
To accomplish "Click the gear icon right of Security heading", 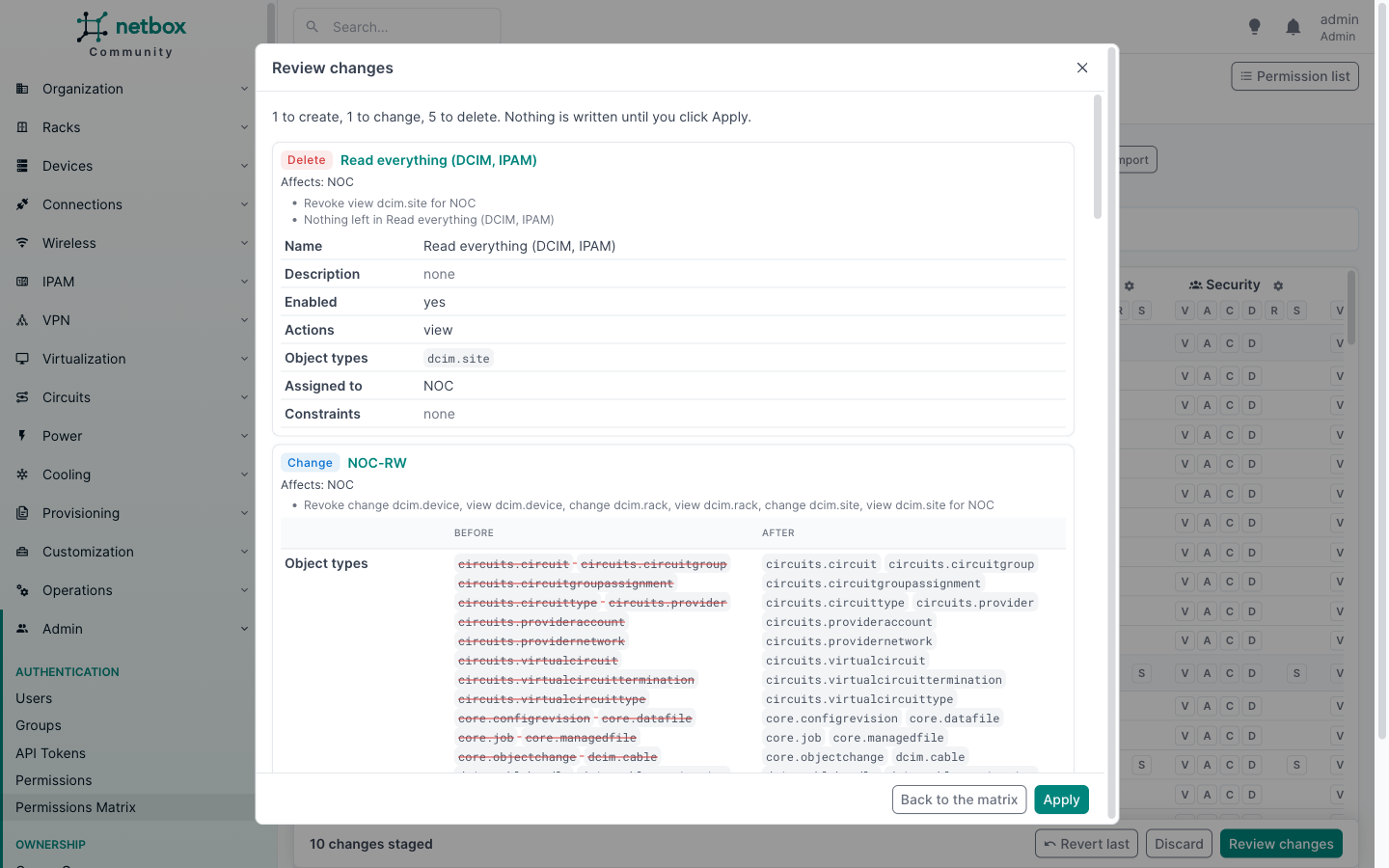I will (x=1278, y=285).
